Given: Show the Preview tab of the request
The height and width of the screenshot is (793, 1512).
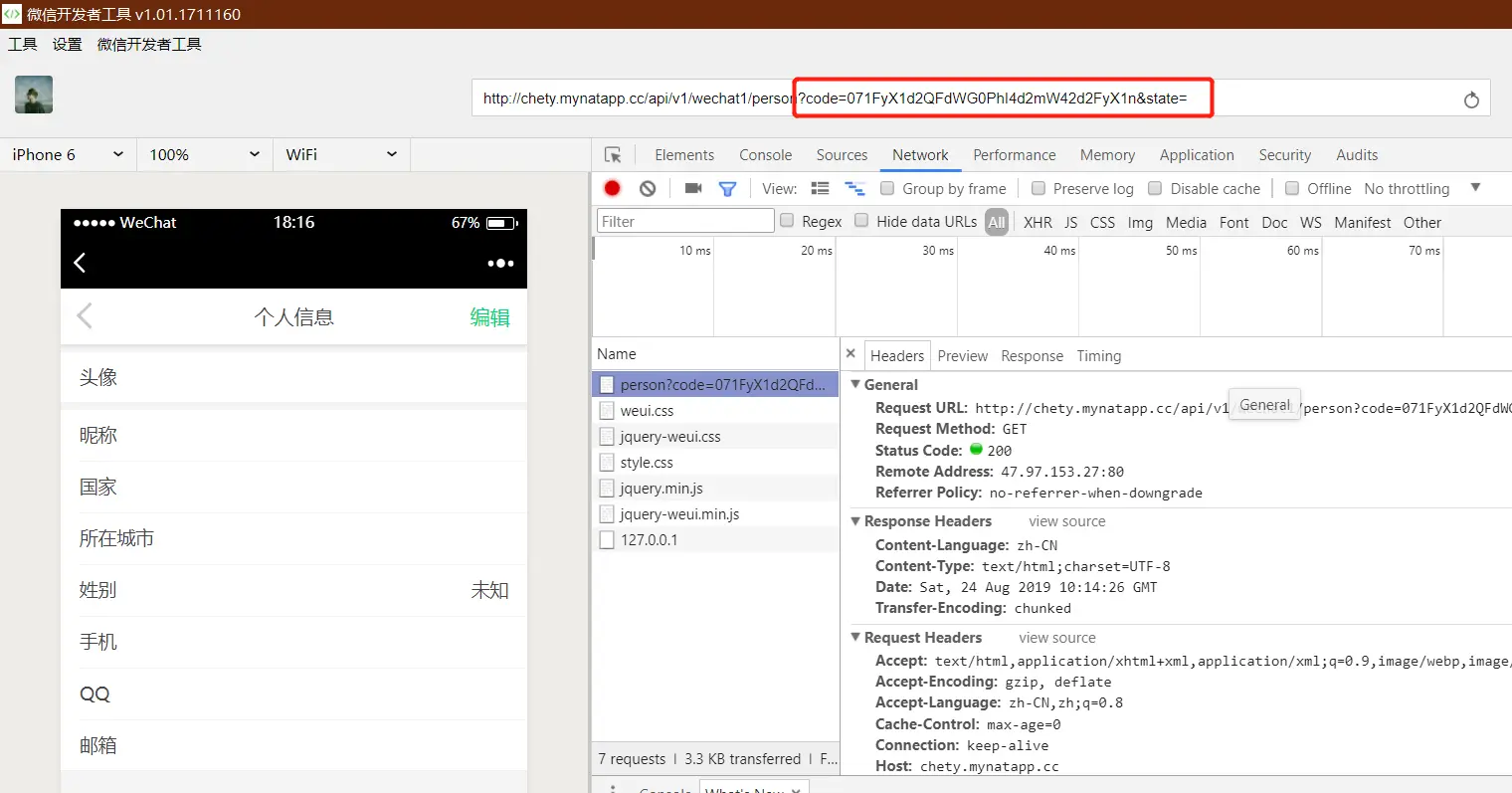Looking at the screenshot, I should [x=963, y=355].
